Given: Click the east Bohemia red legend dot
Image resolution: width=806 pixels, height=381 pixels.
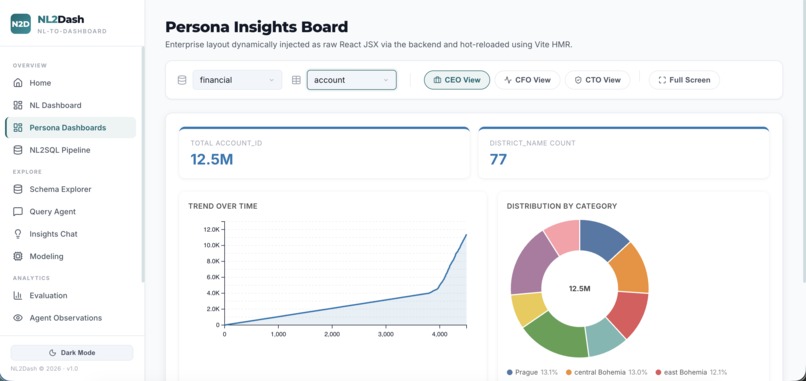Looking at the screenshot, I should pos(658,372).
